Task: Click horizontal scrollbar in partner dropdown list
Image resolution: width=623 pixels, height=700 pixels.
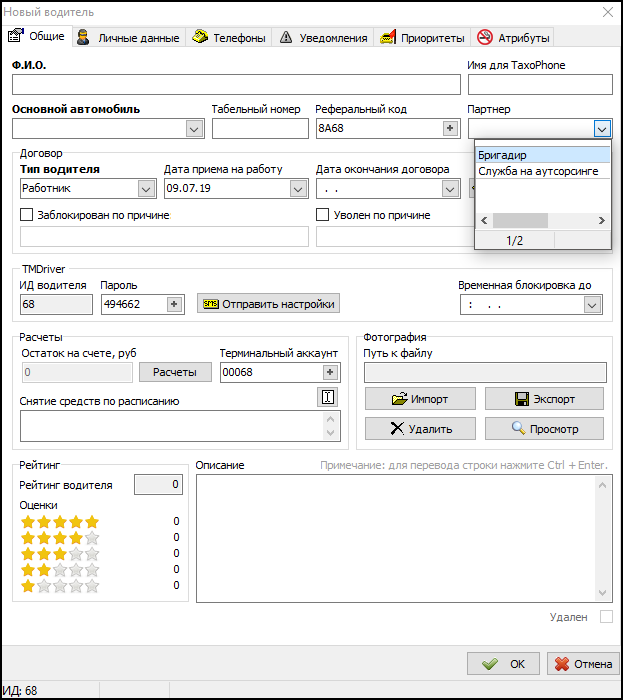Action: click(520, 220)
